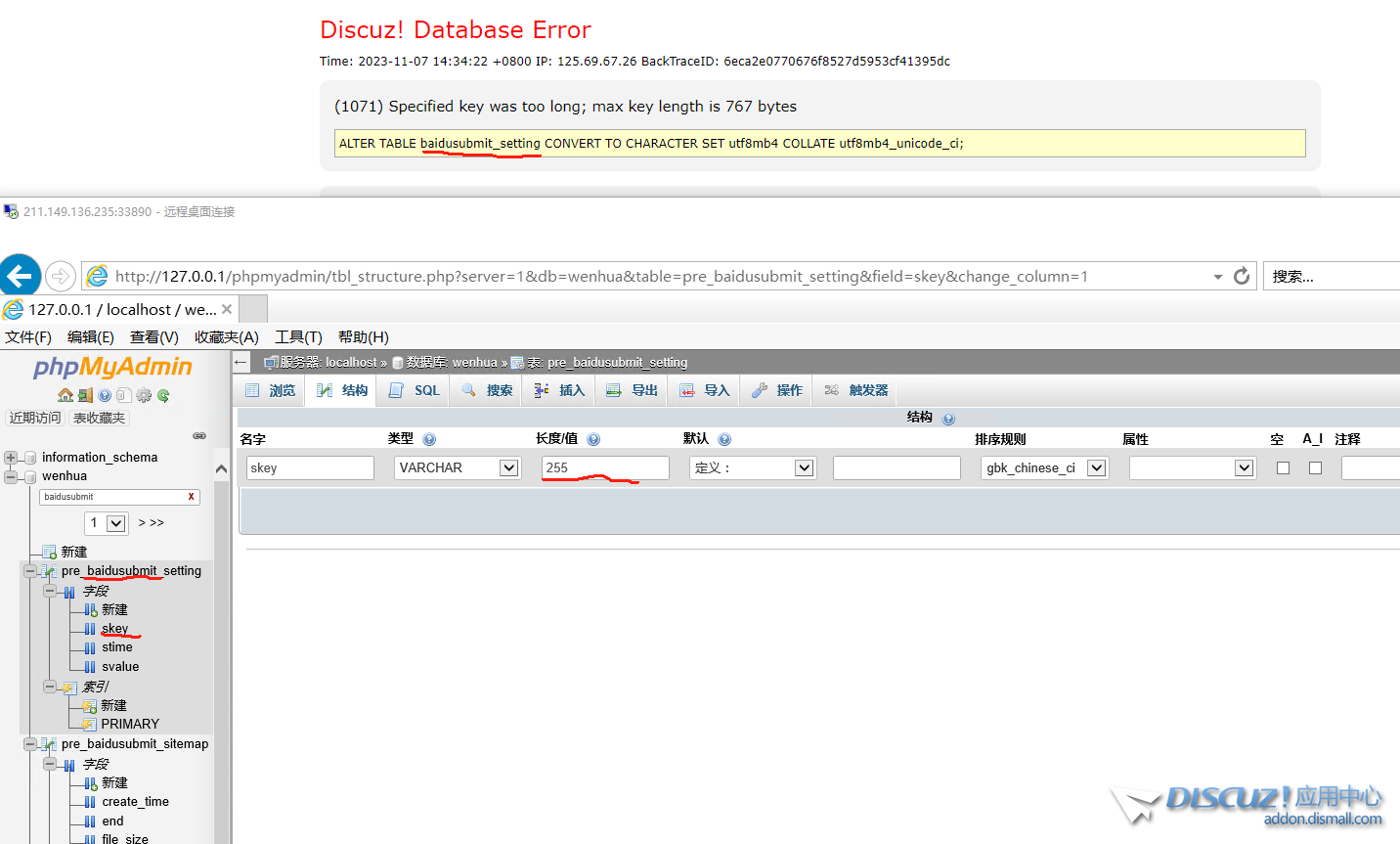
Task: Open phpMyAdmin documentation help icon
Action: coord(105,395)
